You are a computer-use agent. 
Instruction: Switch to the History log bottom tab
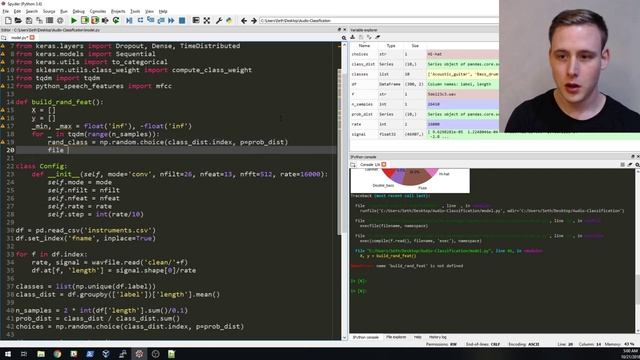tap(438, 337)
